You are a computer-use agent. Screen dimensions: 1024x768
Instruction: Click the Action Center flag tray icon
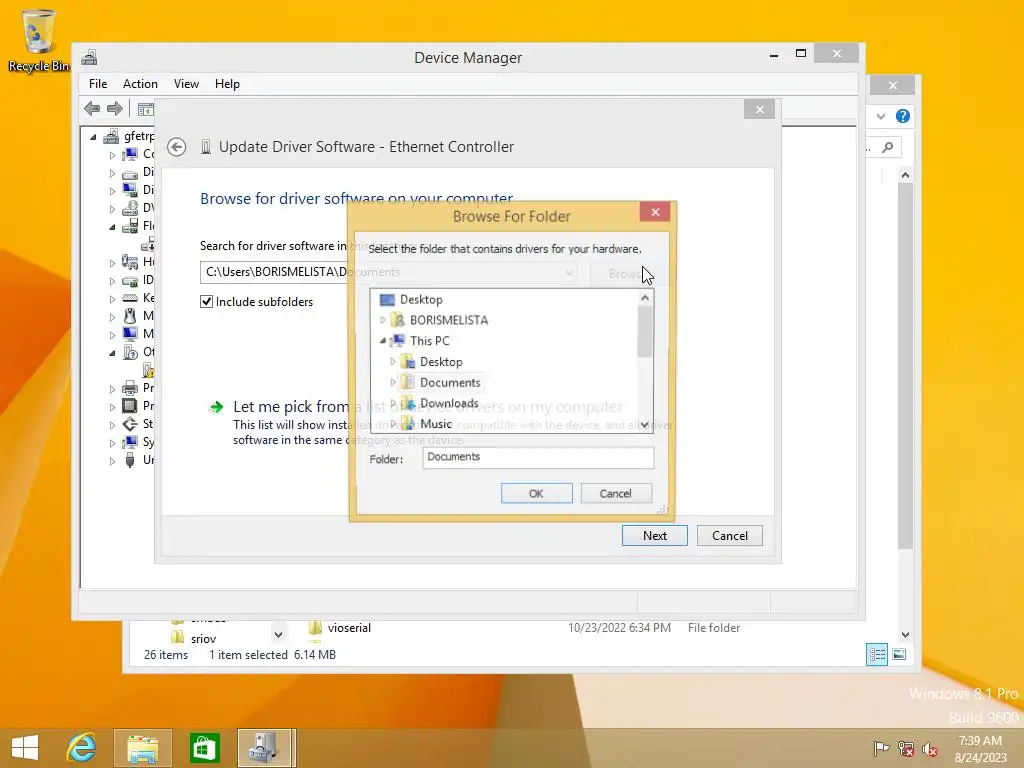(x=881, y=748)
